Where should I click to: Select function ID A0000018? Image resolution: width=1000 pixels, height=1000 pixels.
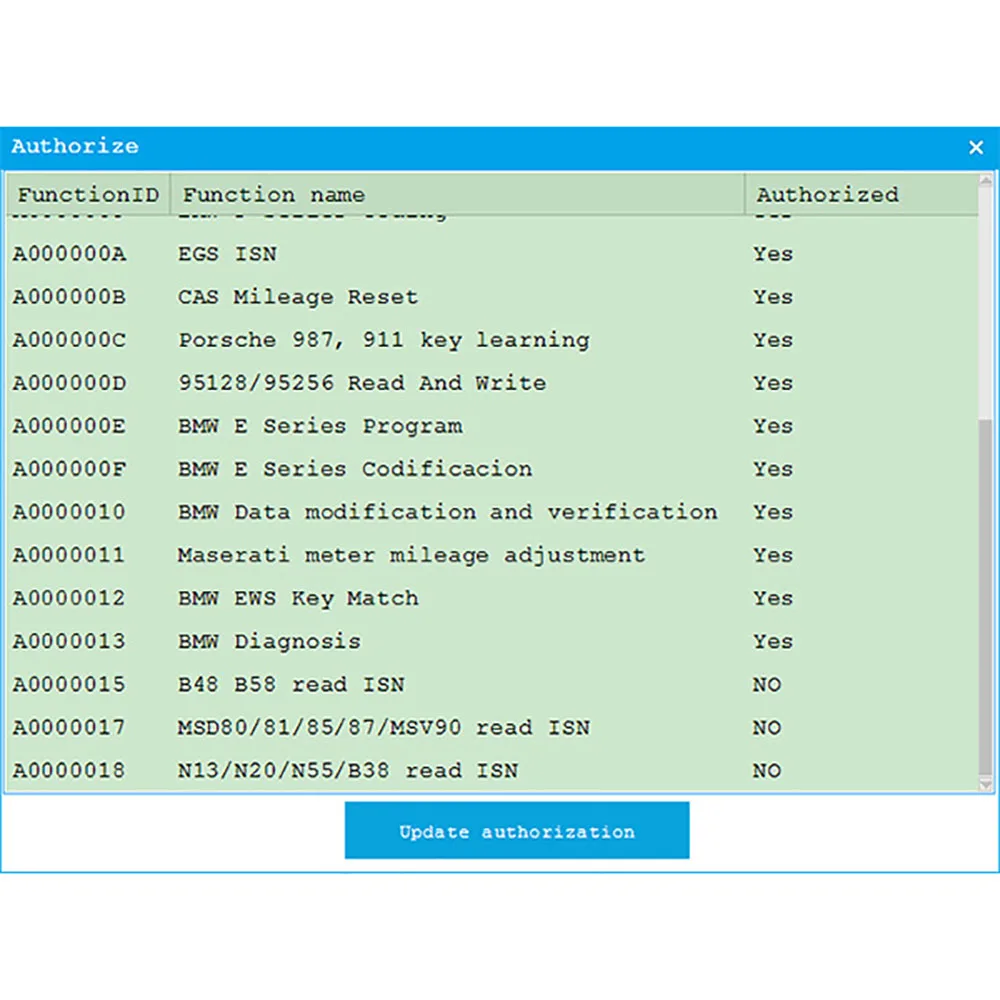pyautogui.click(x=69, y=770)
